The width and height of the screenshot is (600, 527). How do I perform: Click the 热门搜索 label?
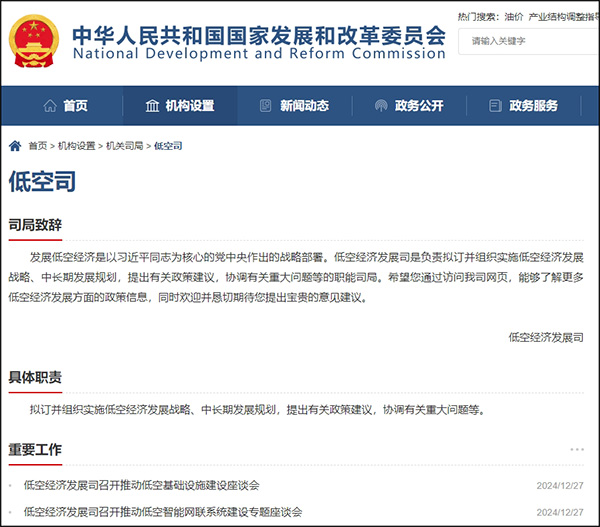478,17
